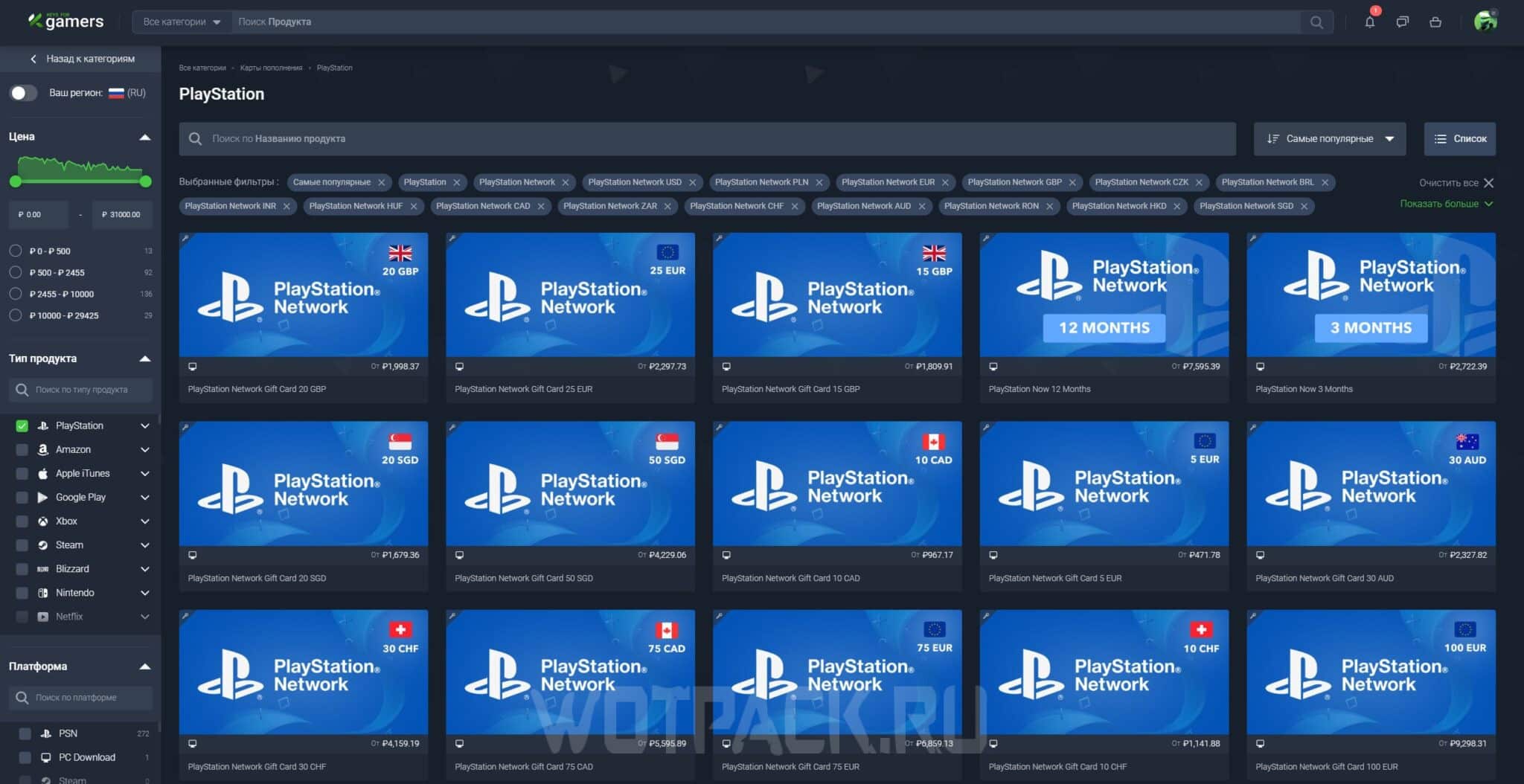Check the PC Download platform checkbox

(25, 757)
